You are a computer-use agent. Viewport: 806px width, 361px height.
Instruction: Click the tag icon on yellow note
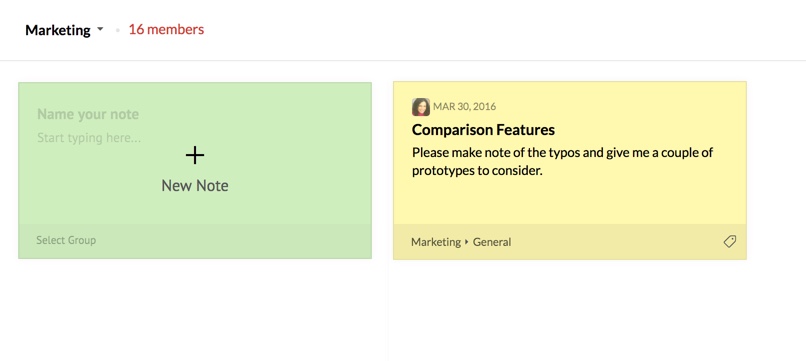(729, 241)
